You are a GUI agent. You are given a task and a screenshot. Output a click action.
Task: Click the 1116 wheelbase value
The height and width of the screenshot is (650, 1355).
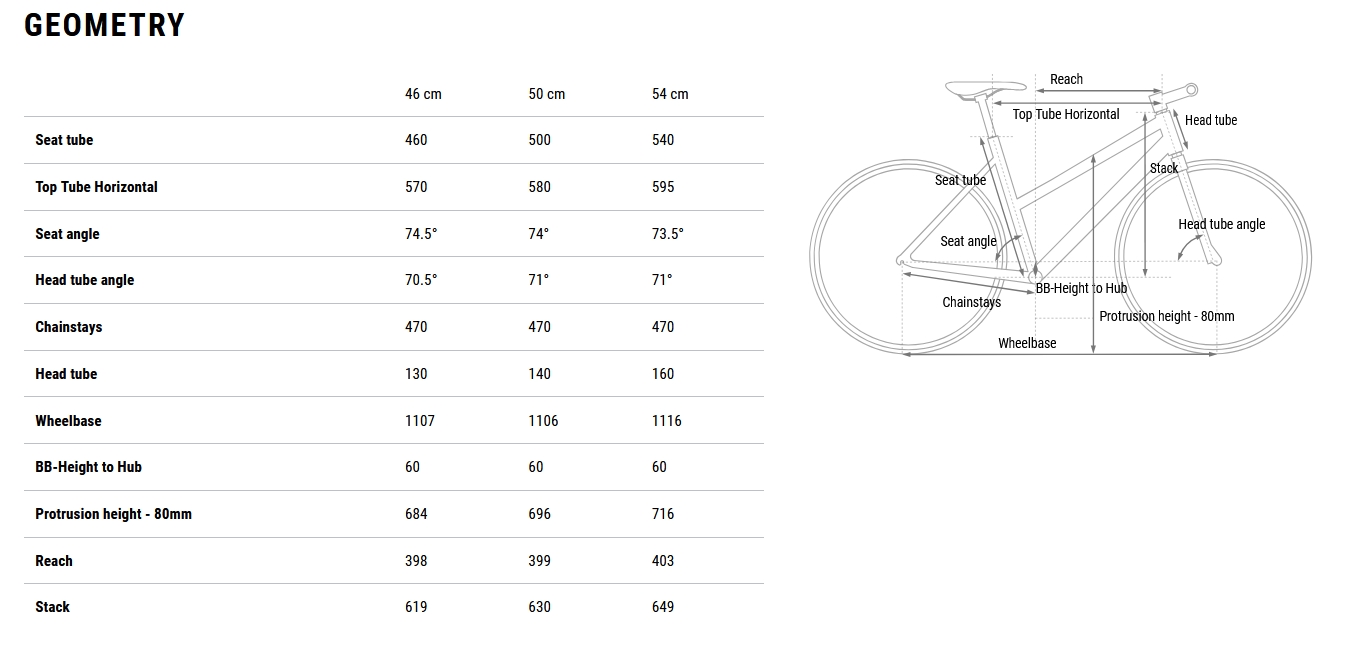pyautogui.click(x=666, y=421)
